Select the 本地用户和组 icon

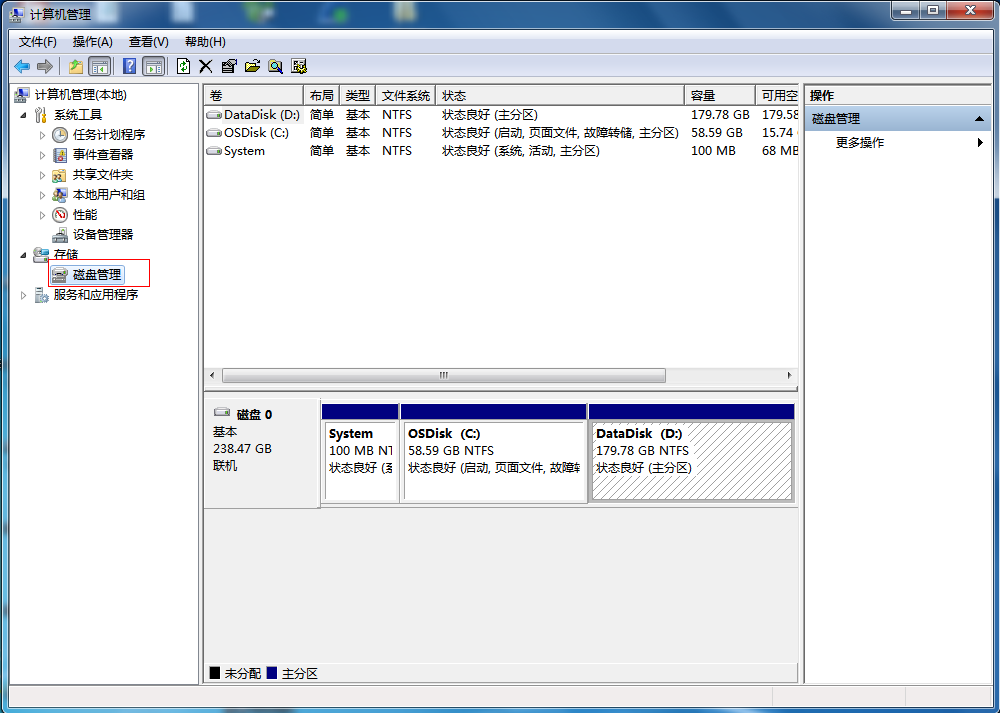(x=60, y=195)
